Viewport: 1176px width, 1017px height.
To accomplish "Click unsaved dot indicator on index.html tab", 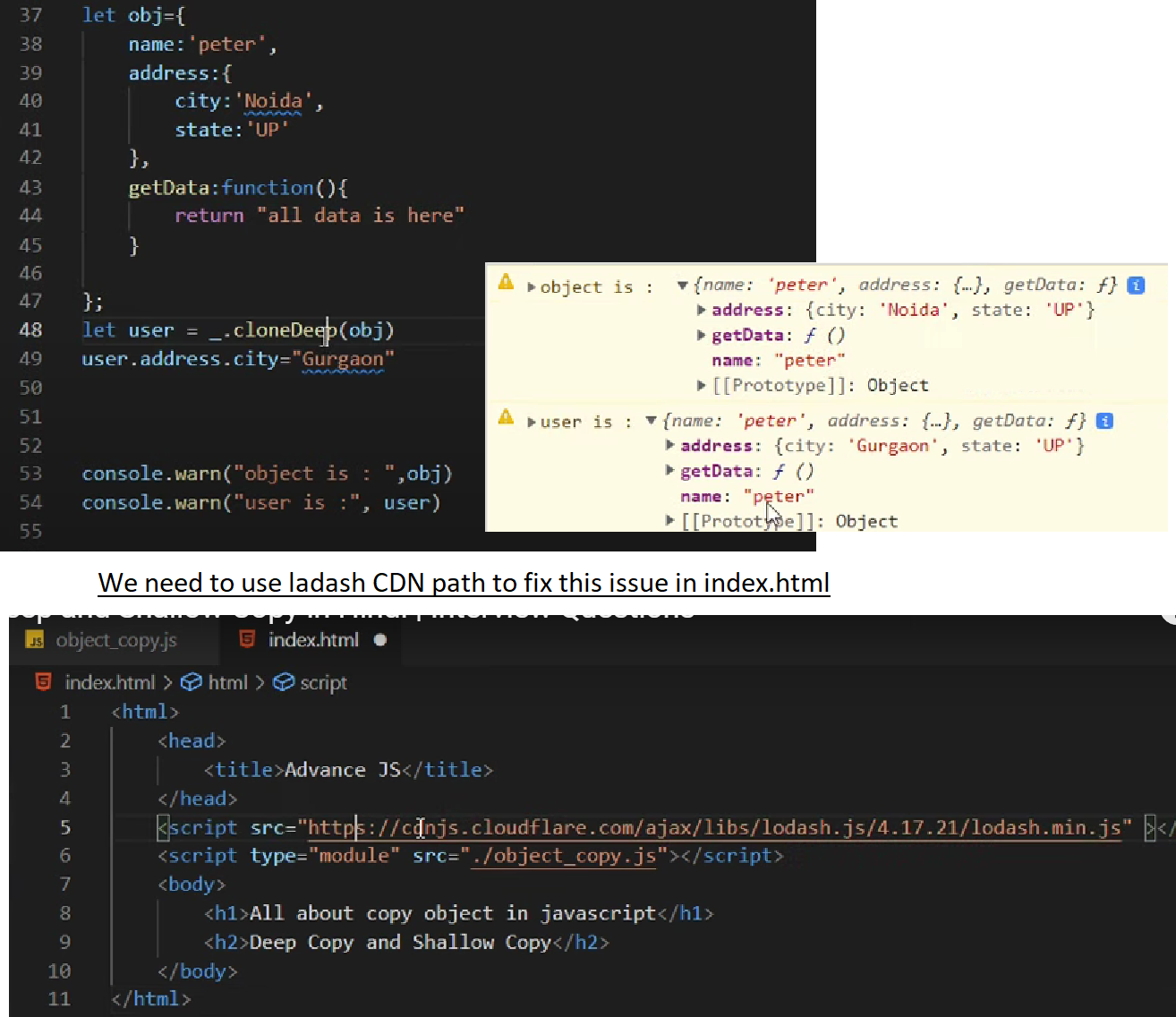I will (380, 640).
